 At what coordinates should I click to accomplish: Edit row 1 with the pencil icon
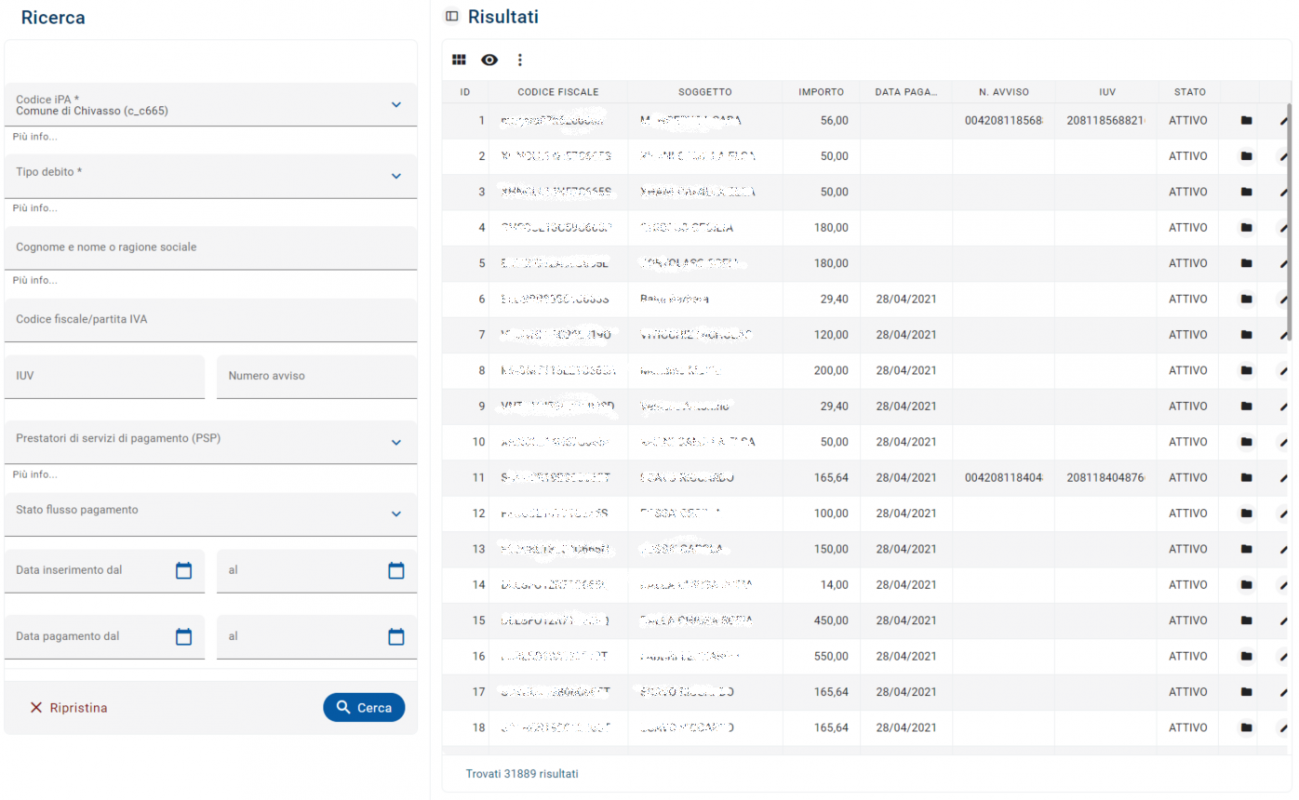coord(1284,121)
